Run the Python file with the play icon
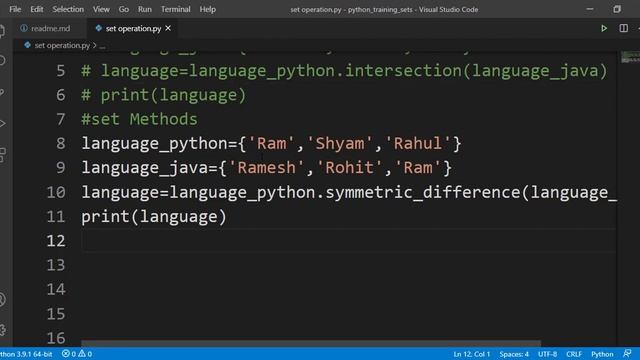Image resolution: width=640 pixels, height=360 pixels. [x=604, y=29]
